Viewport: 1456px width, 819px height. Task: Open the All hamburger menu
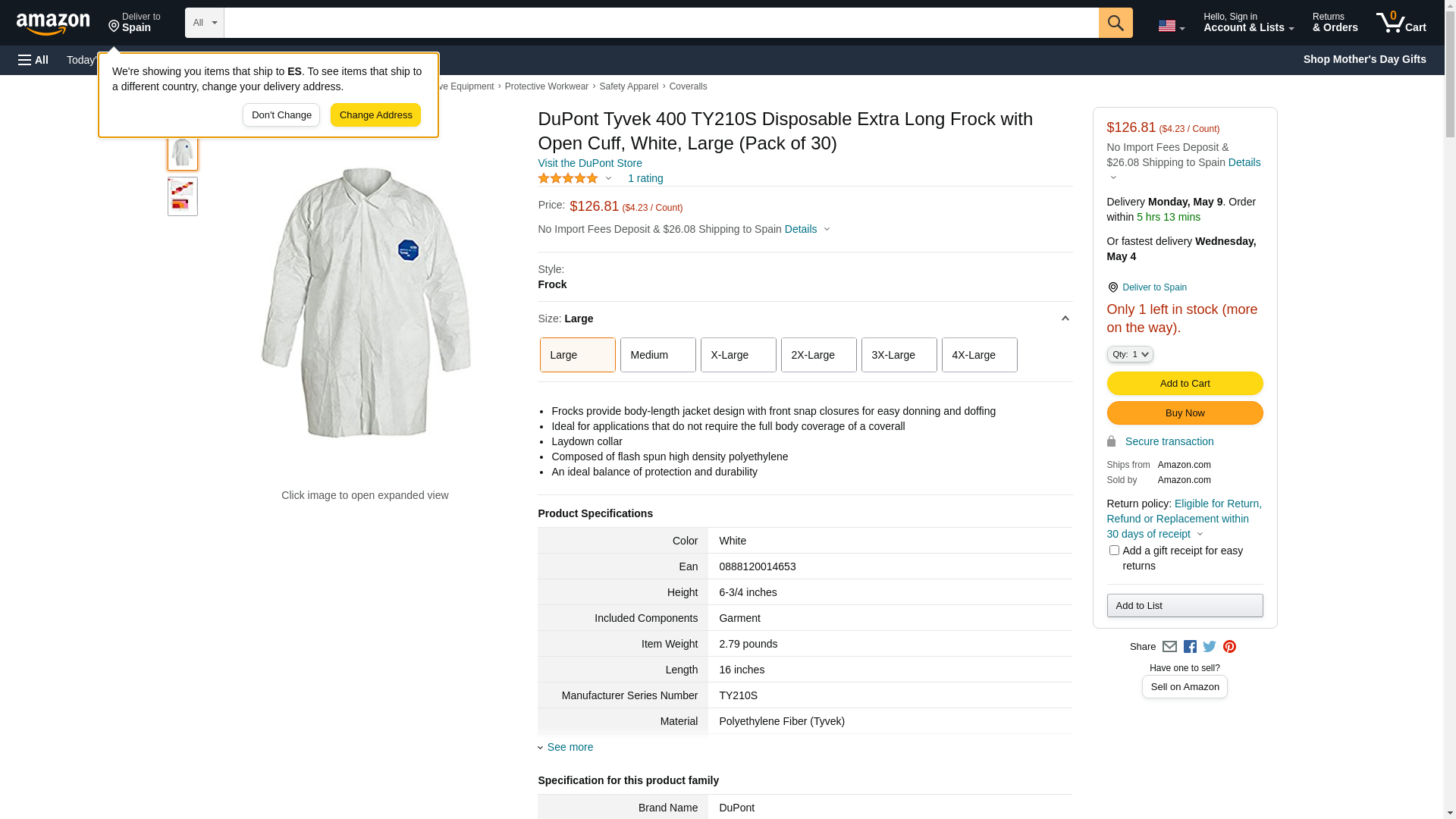(x=33, y=60)
